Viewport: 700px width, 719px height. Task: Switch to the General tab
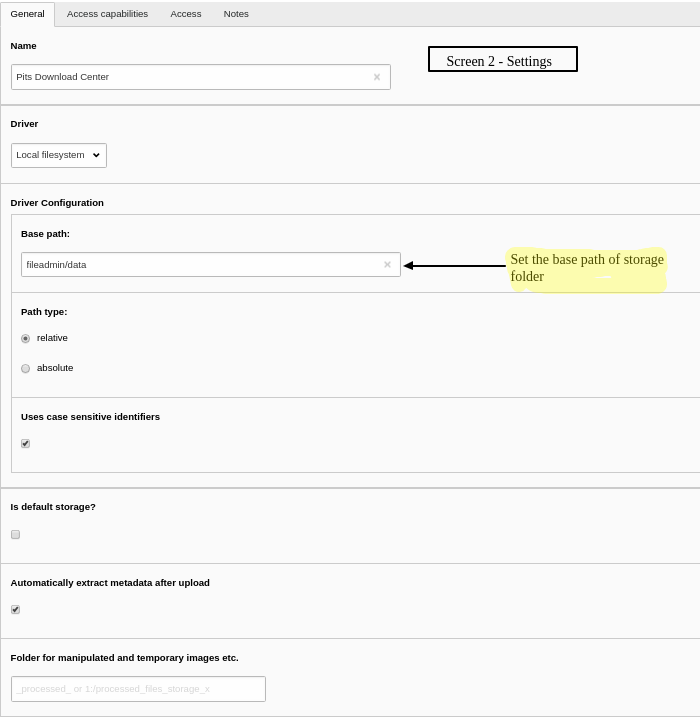click(x=27, y=14)
